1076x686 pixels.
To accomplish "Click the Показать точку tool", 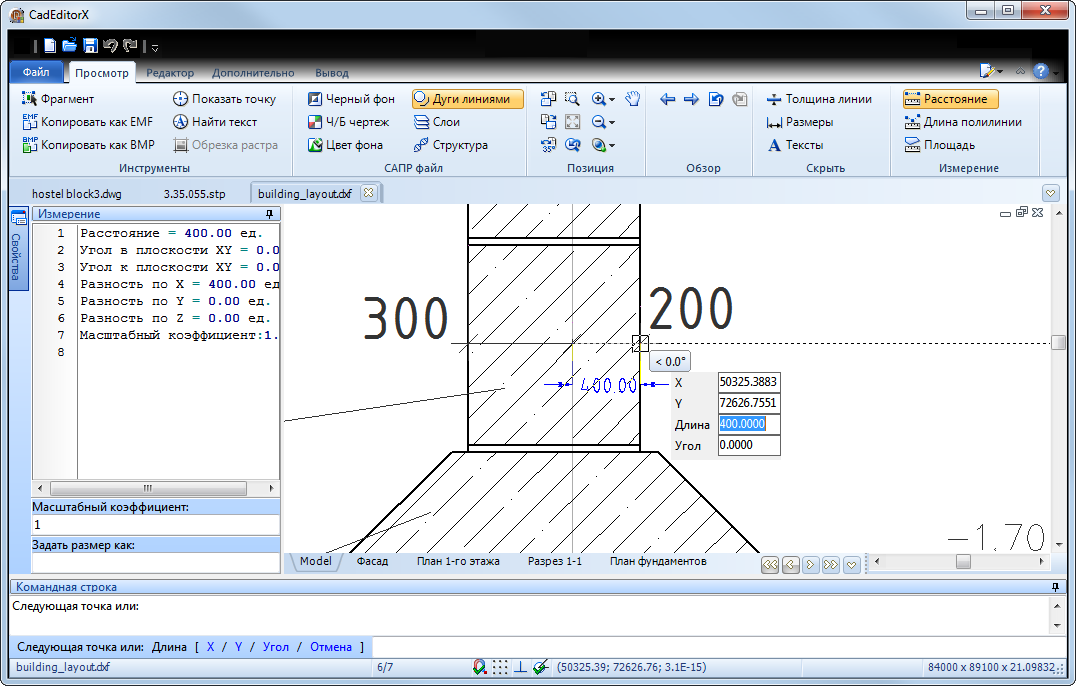I will [x=224, y=99].
